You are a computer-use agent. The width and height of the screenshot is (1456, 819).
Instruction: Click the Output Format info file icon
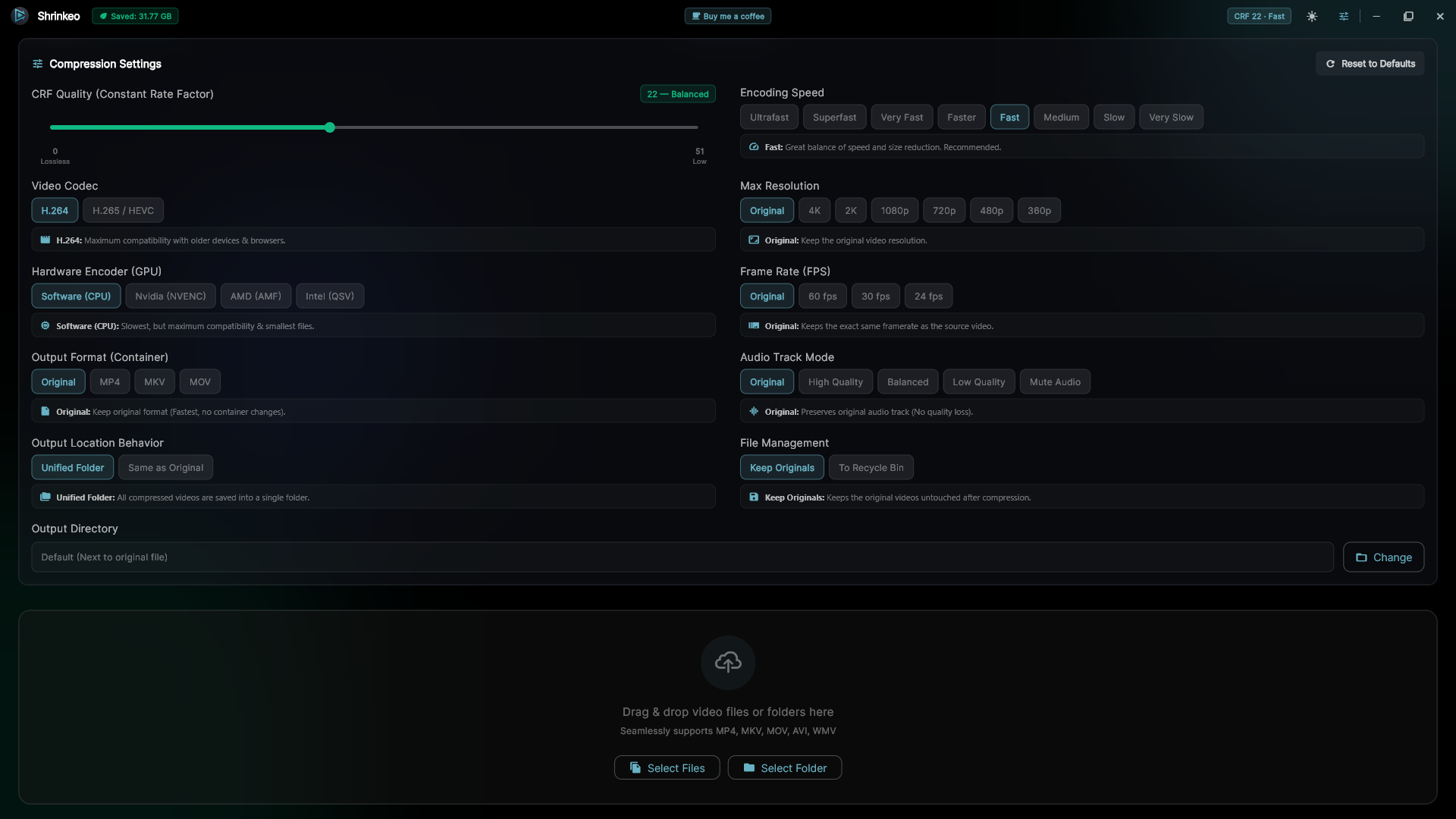tap(45, 411)
